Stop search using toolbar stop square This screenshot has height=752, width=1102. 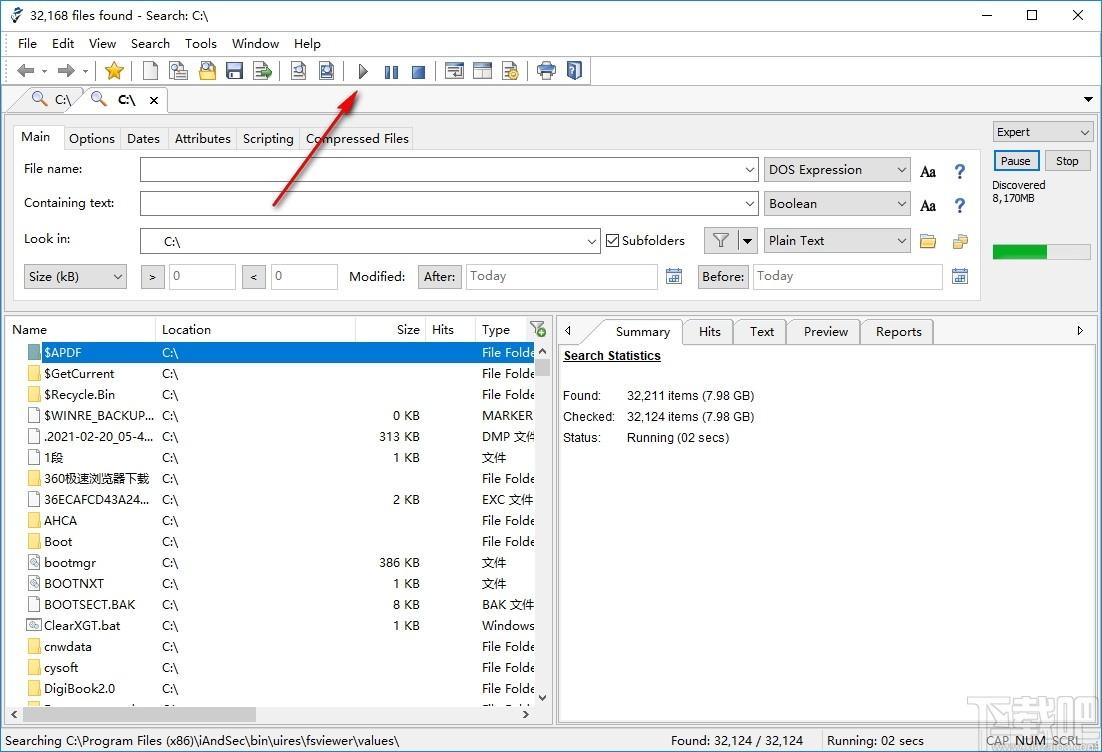point(418,72)
